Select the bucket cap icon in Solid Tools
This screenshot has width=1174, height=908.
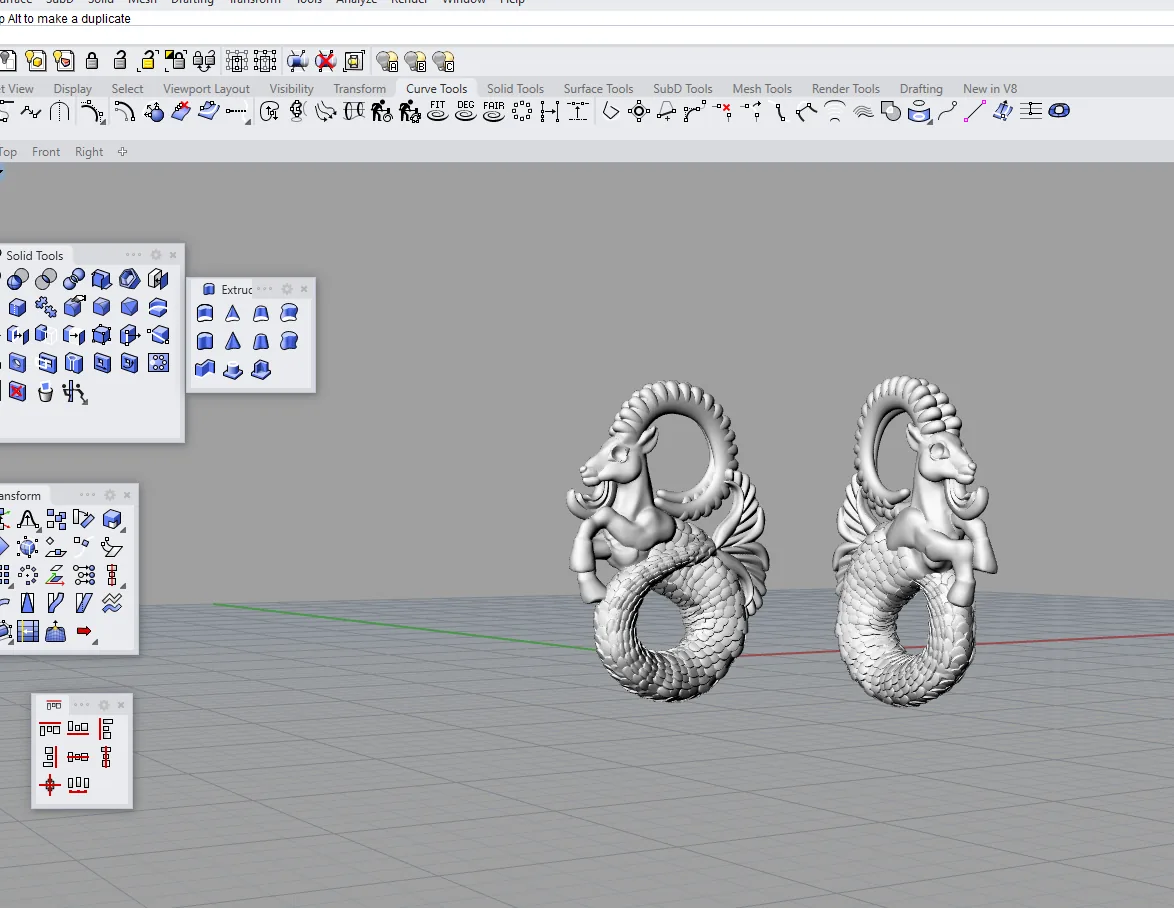[x=46, y=391]
